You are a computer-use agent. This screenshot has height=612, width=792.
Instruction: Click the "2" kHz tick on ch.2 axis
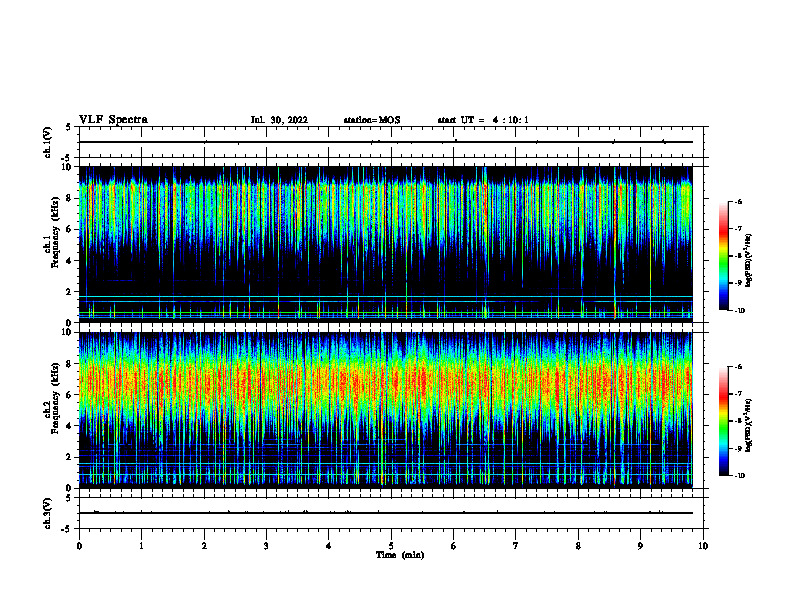69,457
